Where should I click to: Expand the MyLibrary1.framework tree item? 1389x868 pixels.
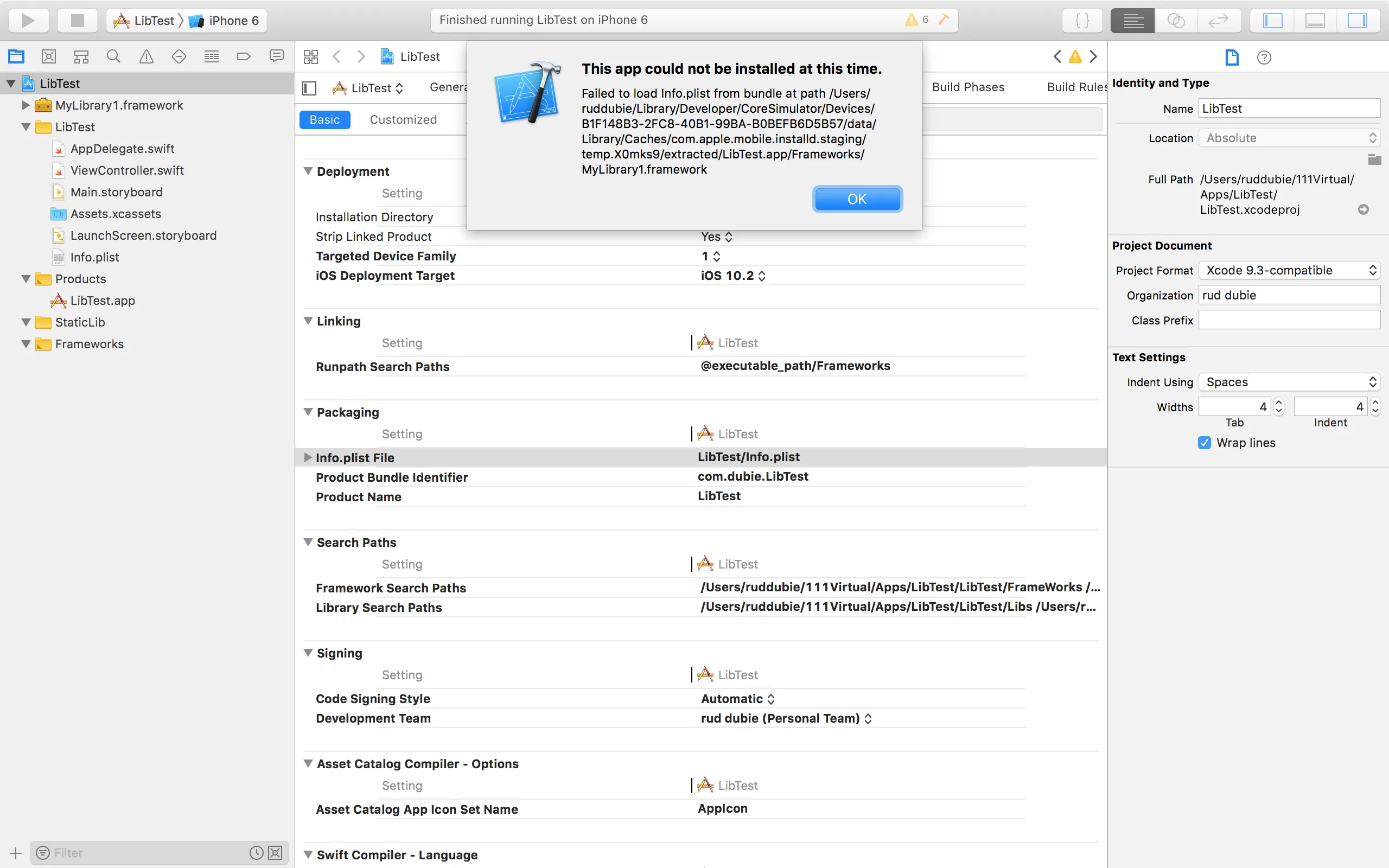[x=26, y=105]
